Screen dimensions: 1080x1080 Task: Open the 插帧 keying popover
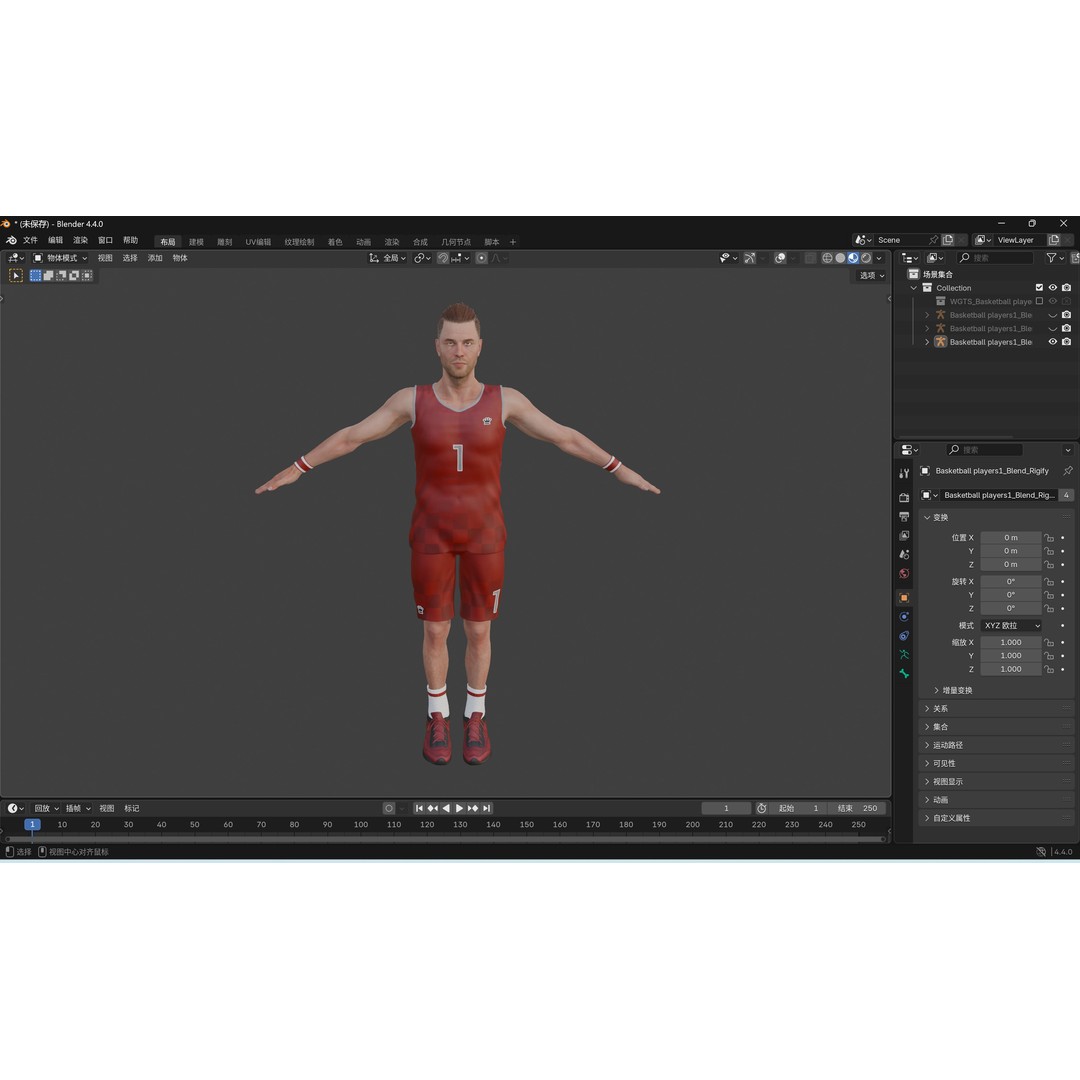[78, 808]
